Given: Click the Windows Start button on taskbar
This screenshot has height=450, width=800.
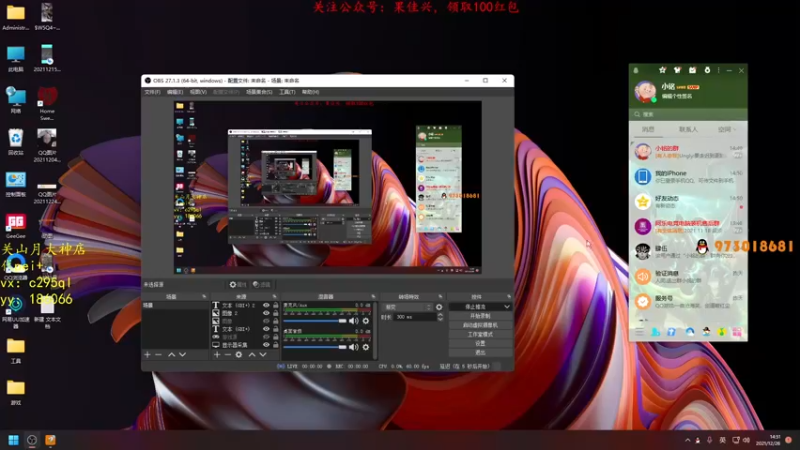Looking at the screenshot, I should (14, 440).
